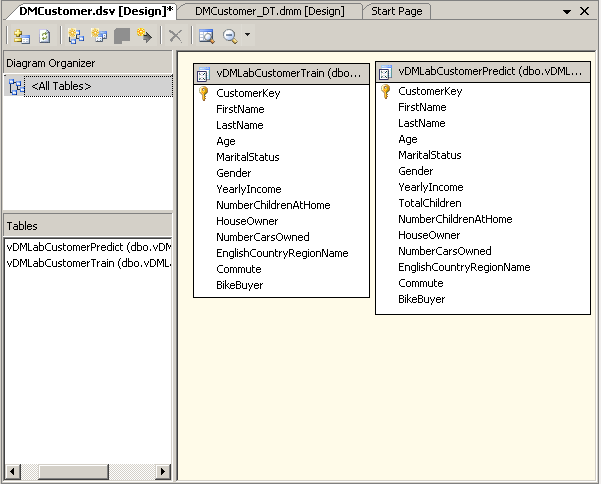Click the Diagram Organizer pane header
Image resolution: width=601 pixels, height=484 pixels.
(88, 63)
